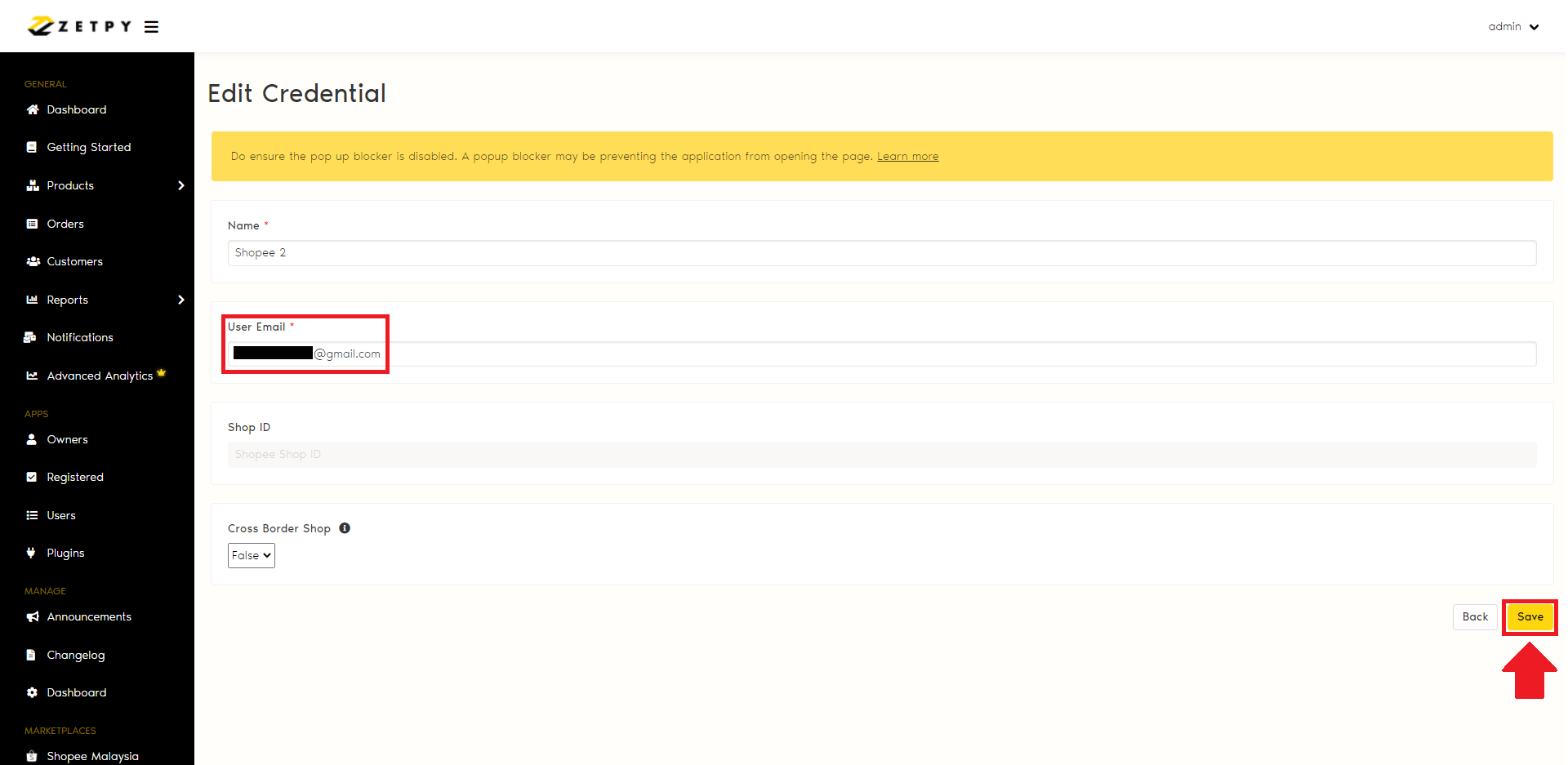Open the Users page
This screenshot has height=765, width=1568.
(x=61, y=515)
